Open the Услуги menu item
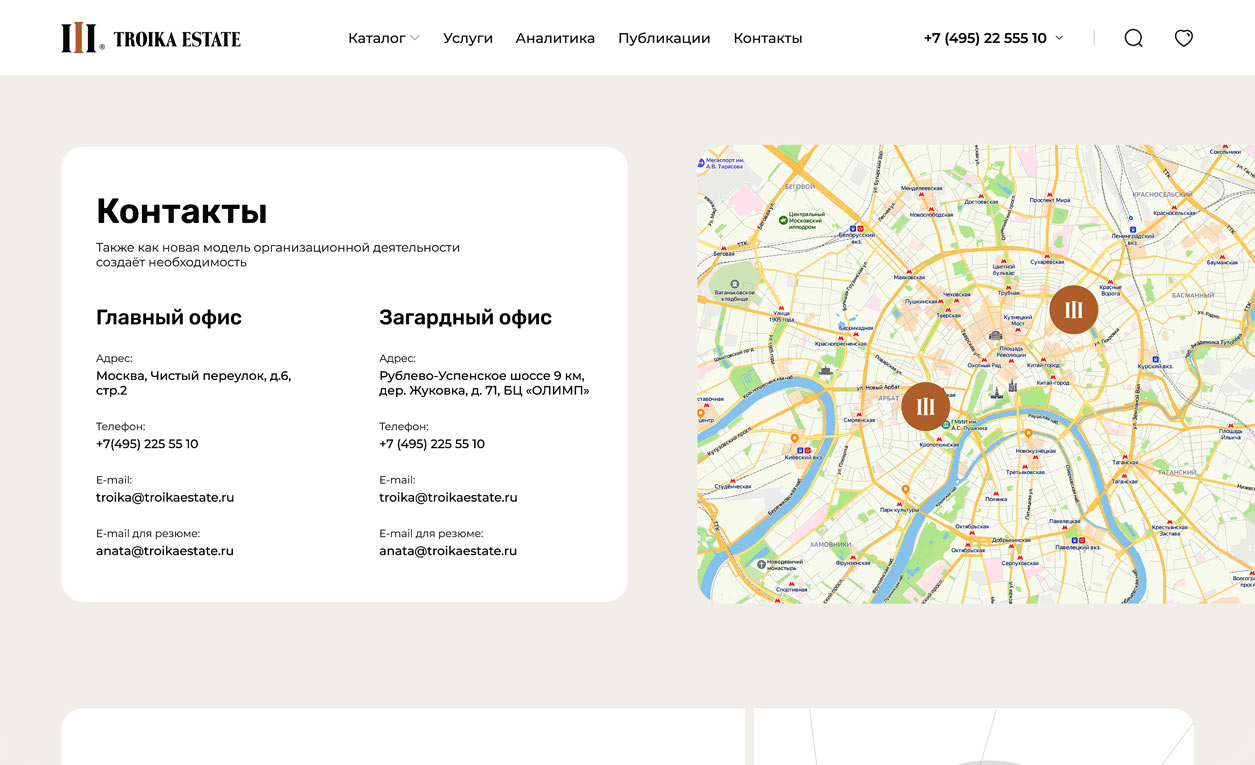The height and width of the screenshot is (765, 1255). pyautogui.click(x=468, y=38)
